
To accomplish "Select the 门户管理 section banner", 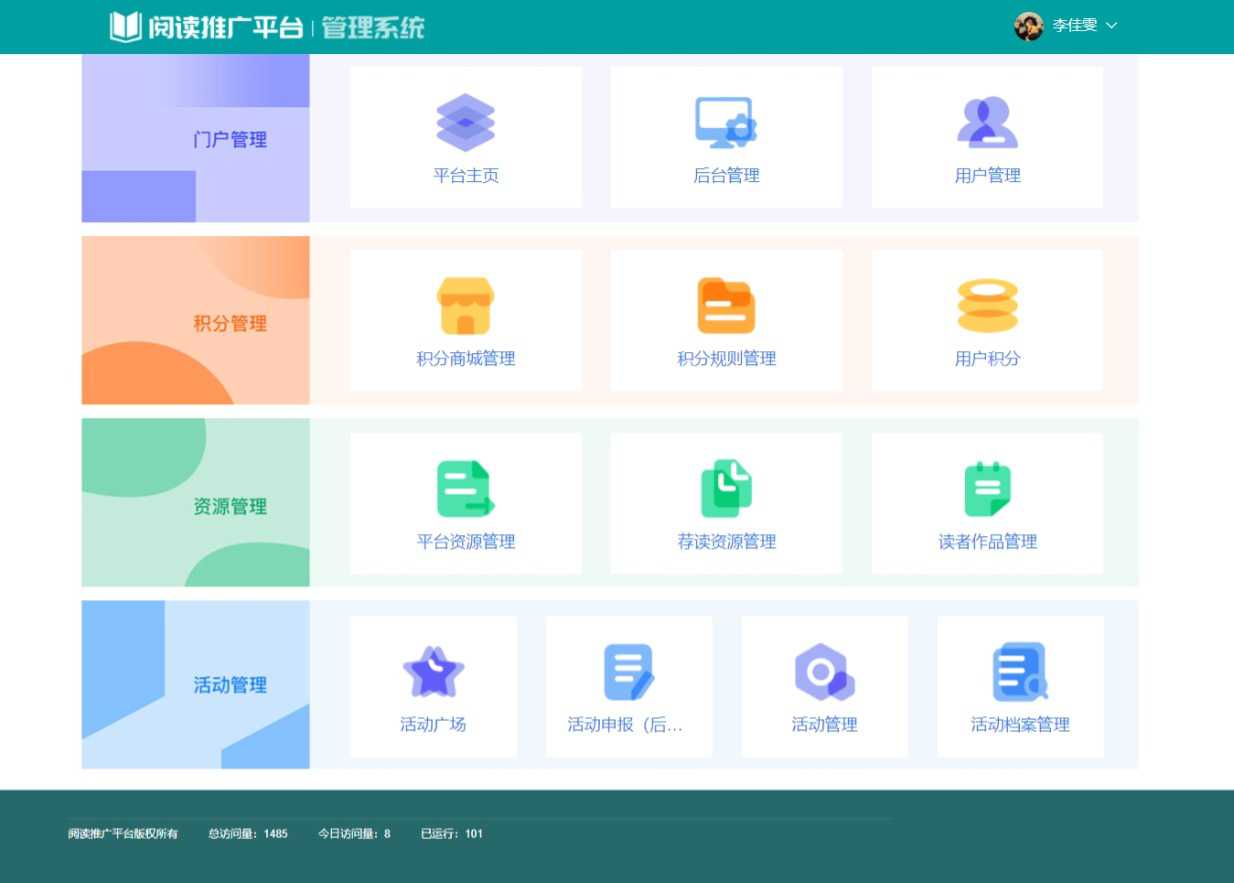I will pos(196,138).
